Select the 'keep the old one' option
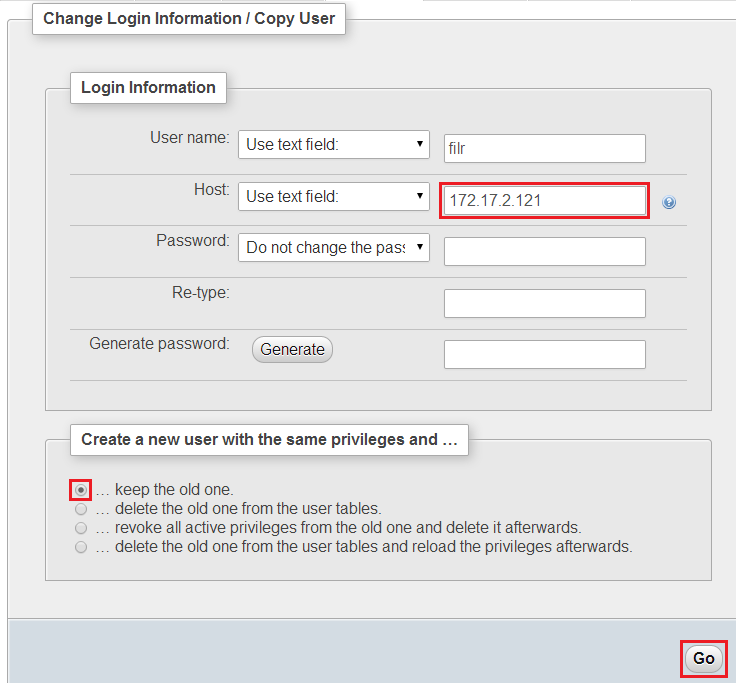Viewport: 736px width, 683px height. pyautogui.click(x=81, y=490)
